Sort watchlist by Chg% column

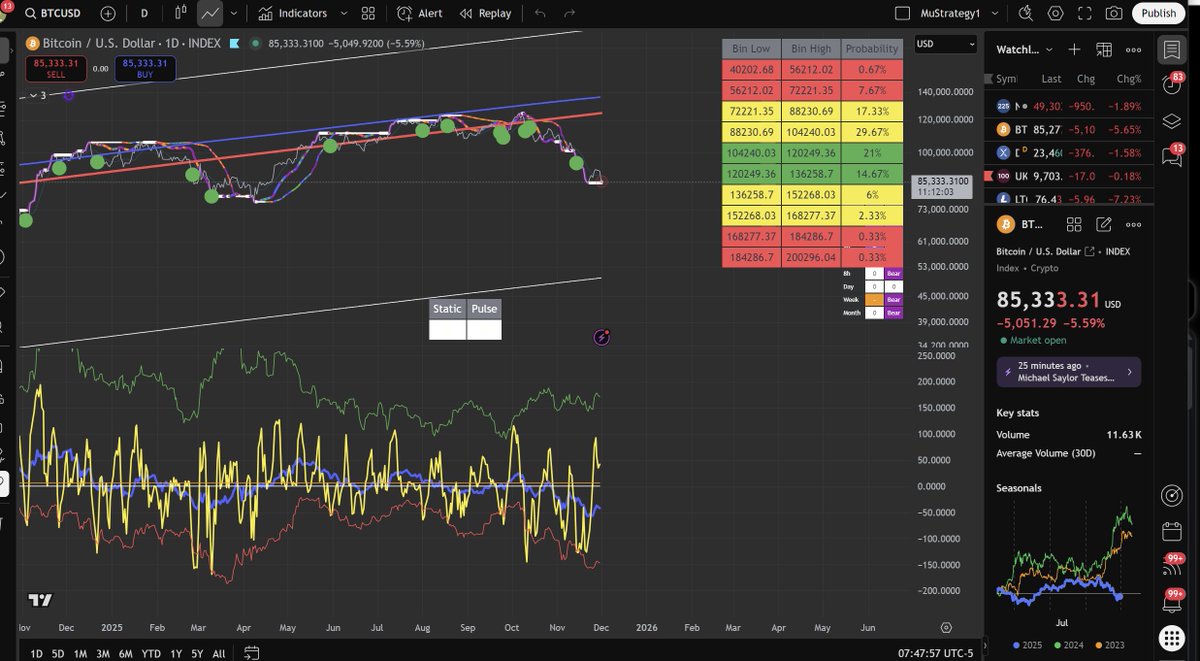(x=1129, y=78)
